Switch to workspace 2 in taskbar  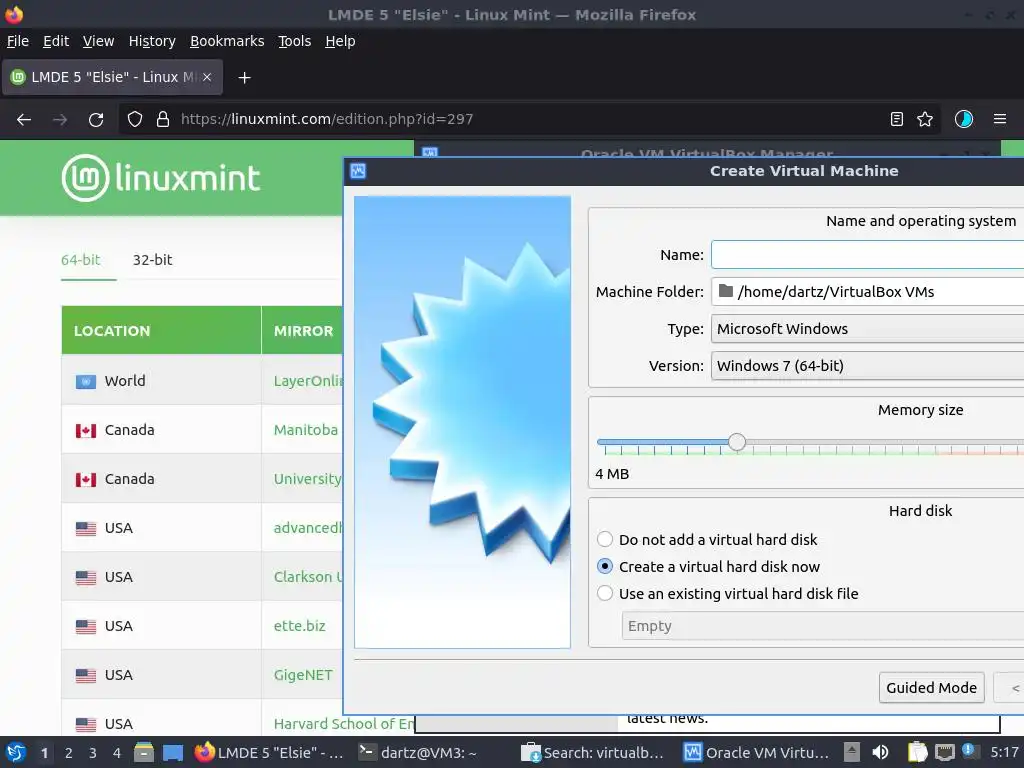click(x=69, y=752)
